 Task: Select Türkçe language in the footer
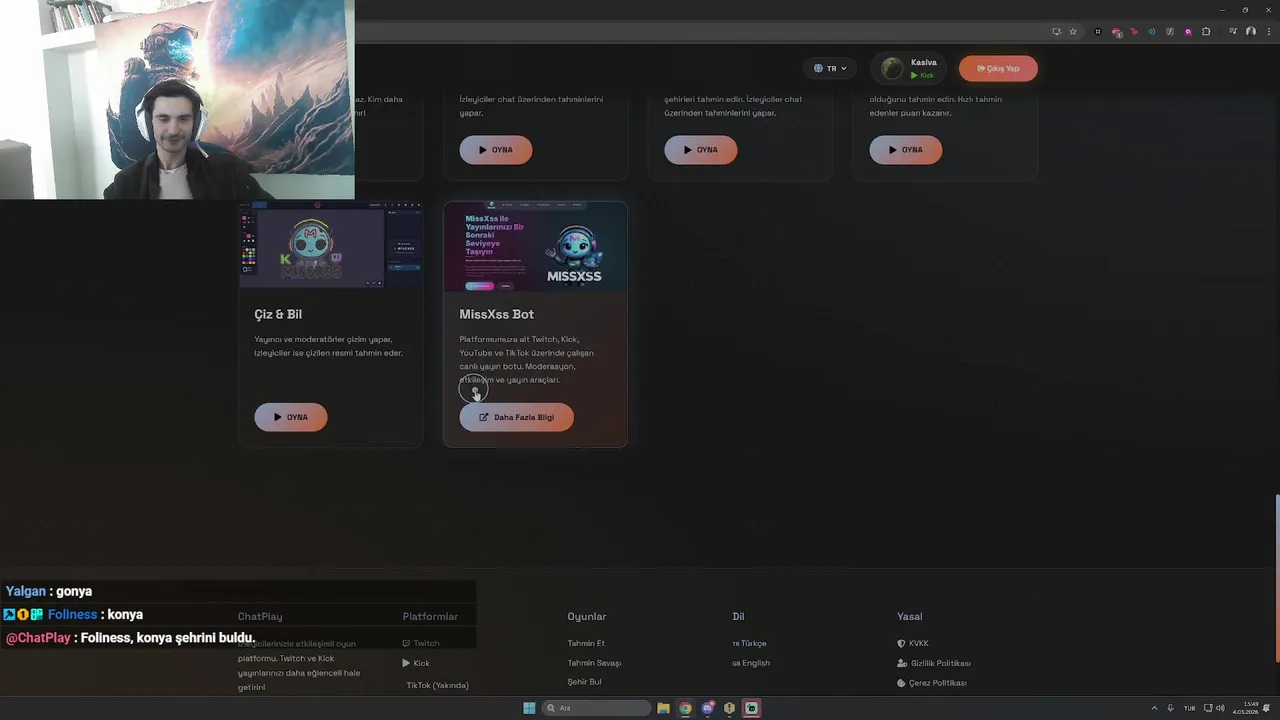[x=749, y=643]
